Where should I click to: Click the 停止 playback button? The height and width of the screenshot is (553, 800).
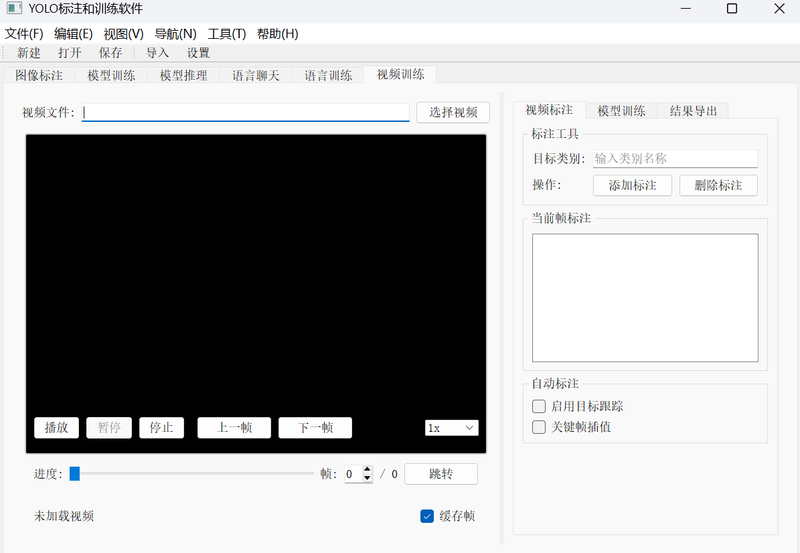(161, 428)
